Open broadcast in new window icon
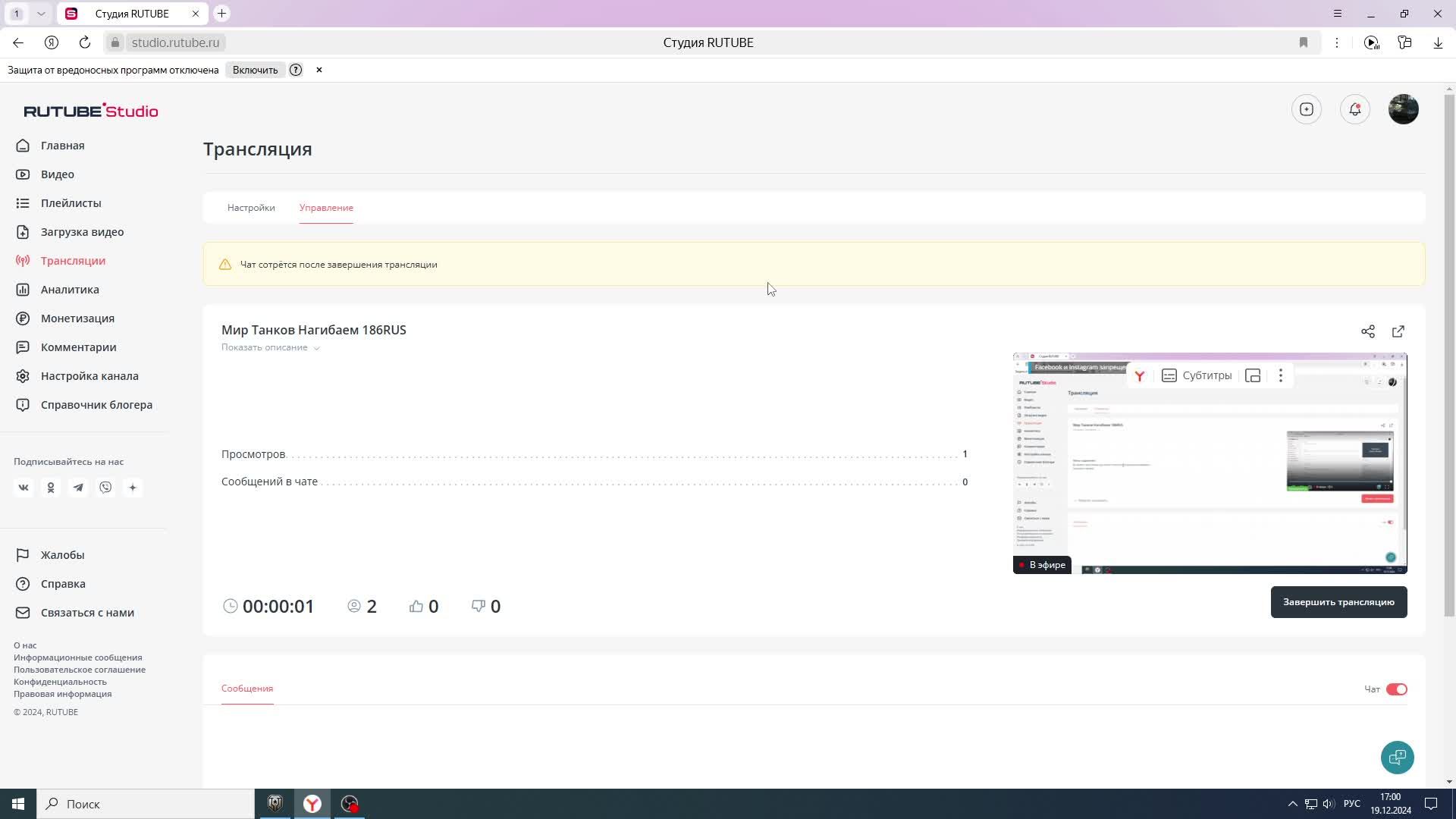 [1398, 331]
